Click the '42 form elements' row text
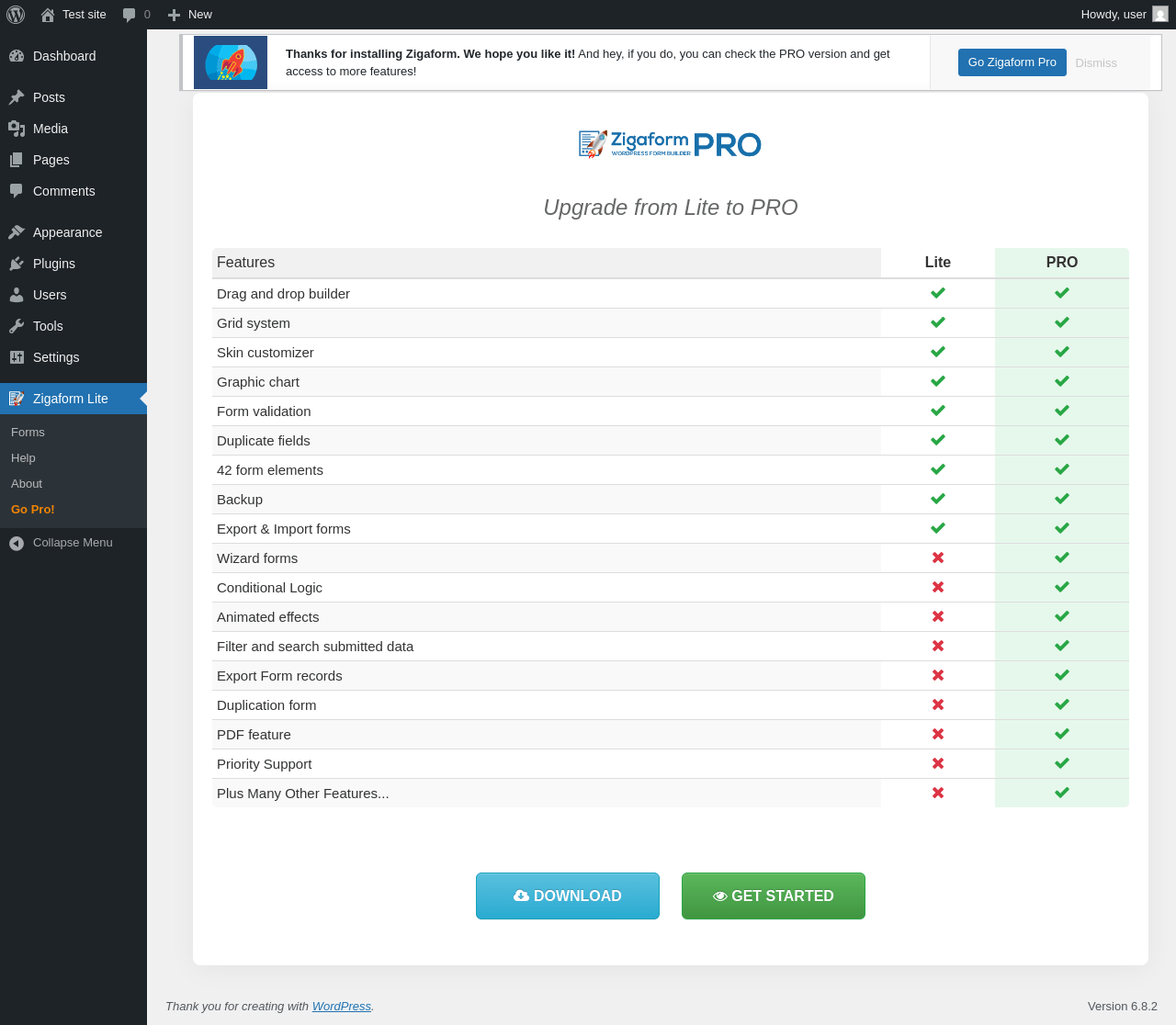The width and height of the screenshot is (1176, 1025). pyautogui.click(x=270, y=470)
